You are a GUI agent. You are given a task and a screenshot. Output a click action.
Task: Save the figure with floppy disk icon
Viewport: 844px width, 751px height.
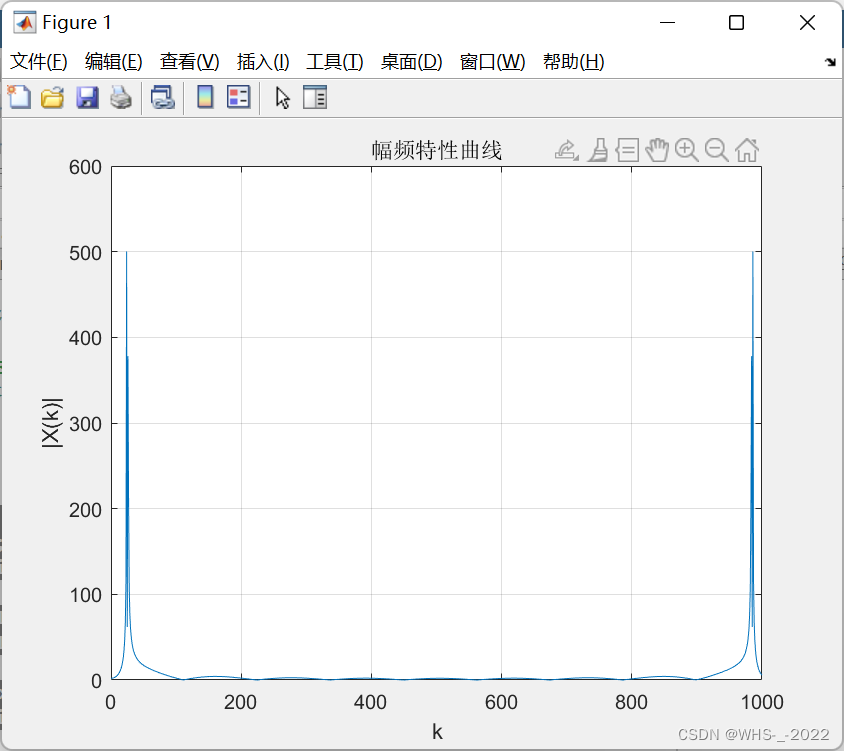(x=87, y=98)
